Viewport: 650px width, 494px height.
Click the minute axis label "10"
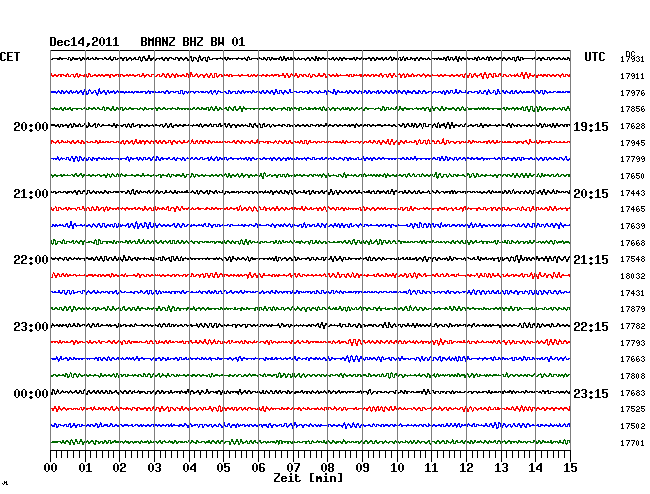tap(397, 468)
